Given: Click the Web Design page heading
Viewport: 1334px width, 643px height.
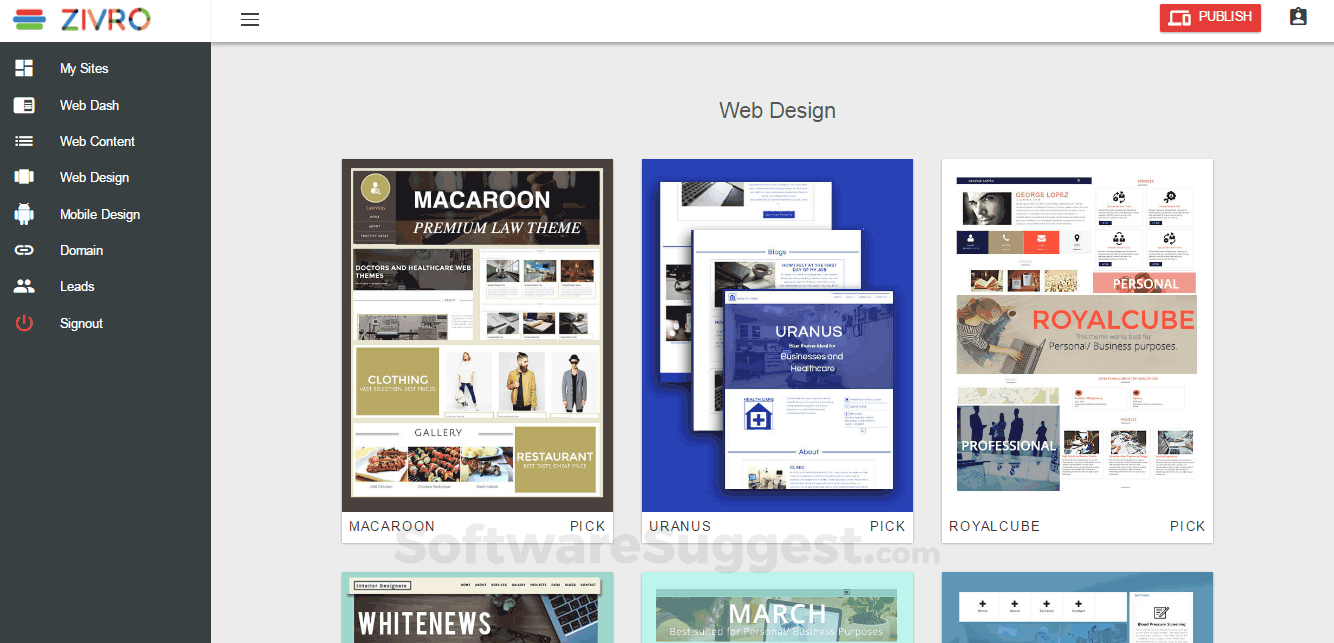Looking at the screenshot, I should [x=777, y=110].
